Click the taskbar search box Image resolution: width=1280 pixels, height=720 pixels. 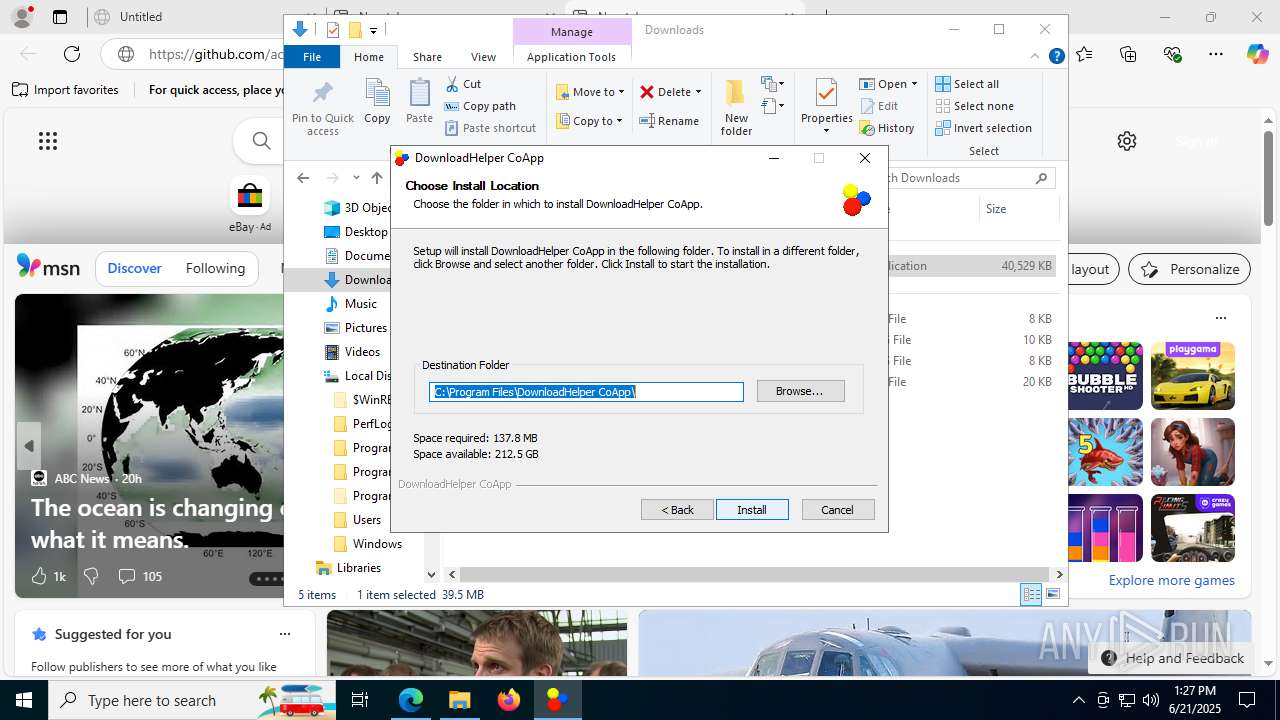tap(192, 700)
